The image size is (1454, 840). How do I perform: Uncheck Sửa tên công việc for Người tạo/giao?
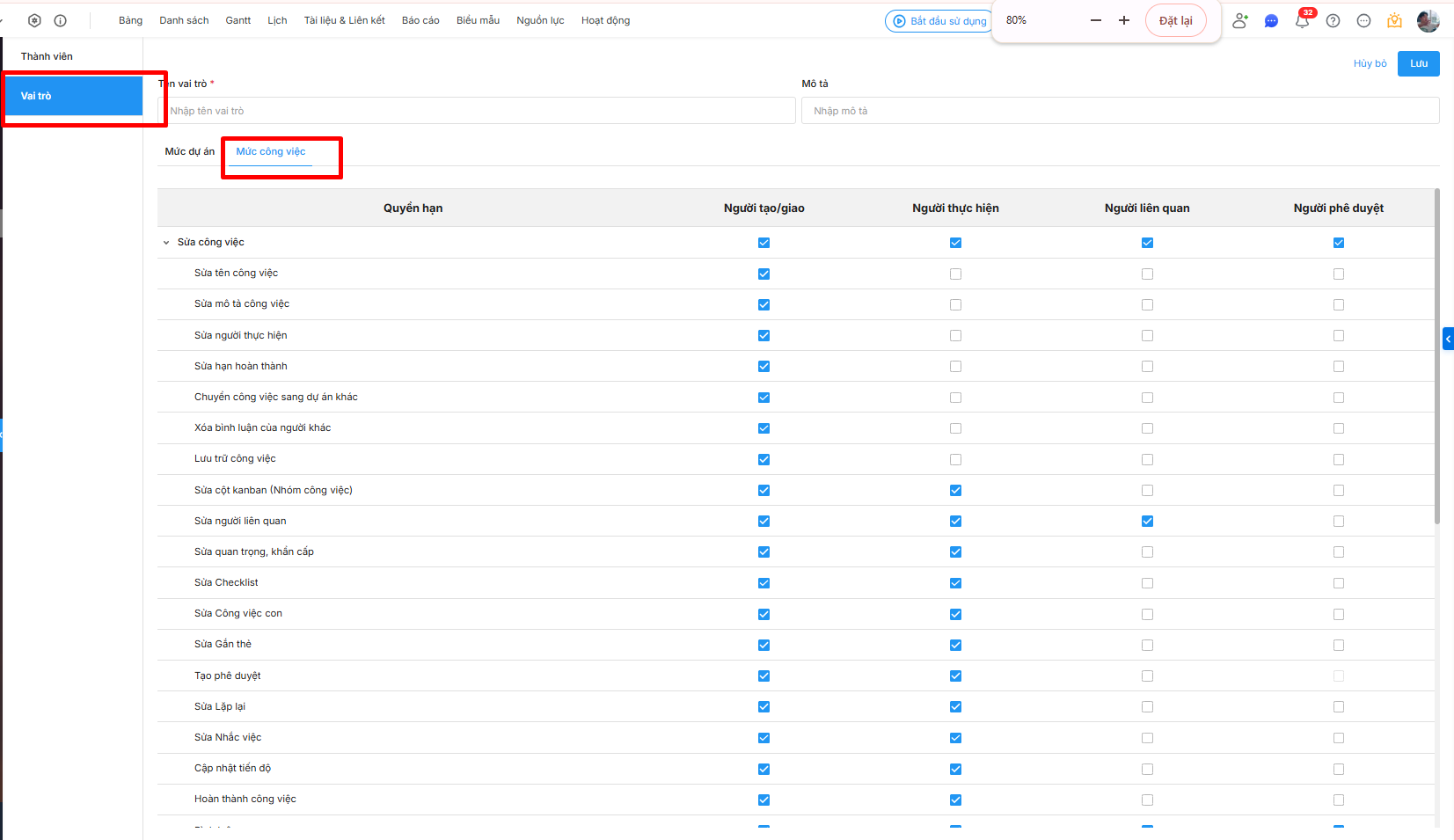764,274
